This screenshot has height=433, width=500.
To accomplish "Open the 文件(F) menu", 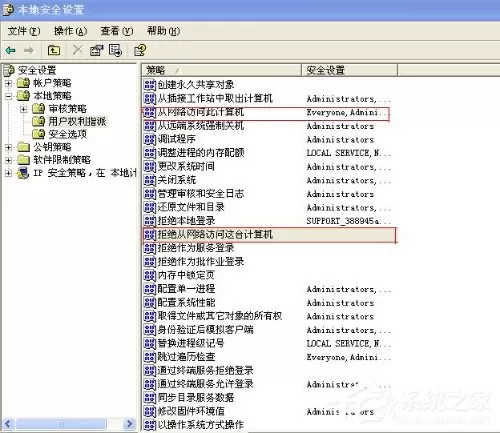I will [x=24, y=31].
